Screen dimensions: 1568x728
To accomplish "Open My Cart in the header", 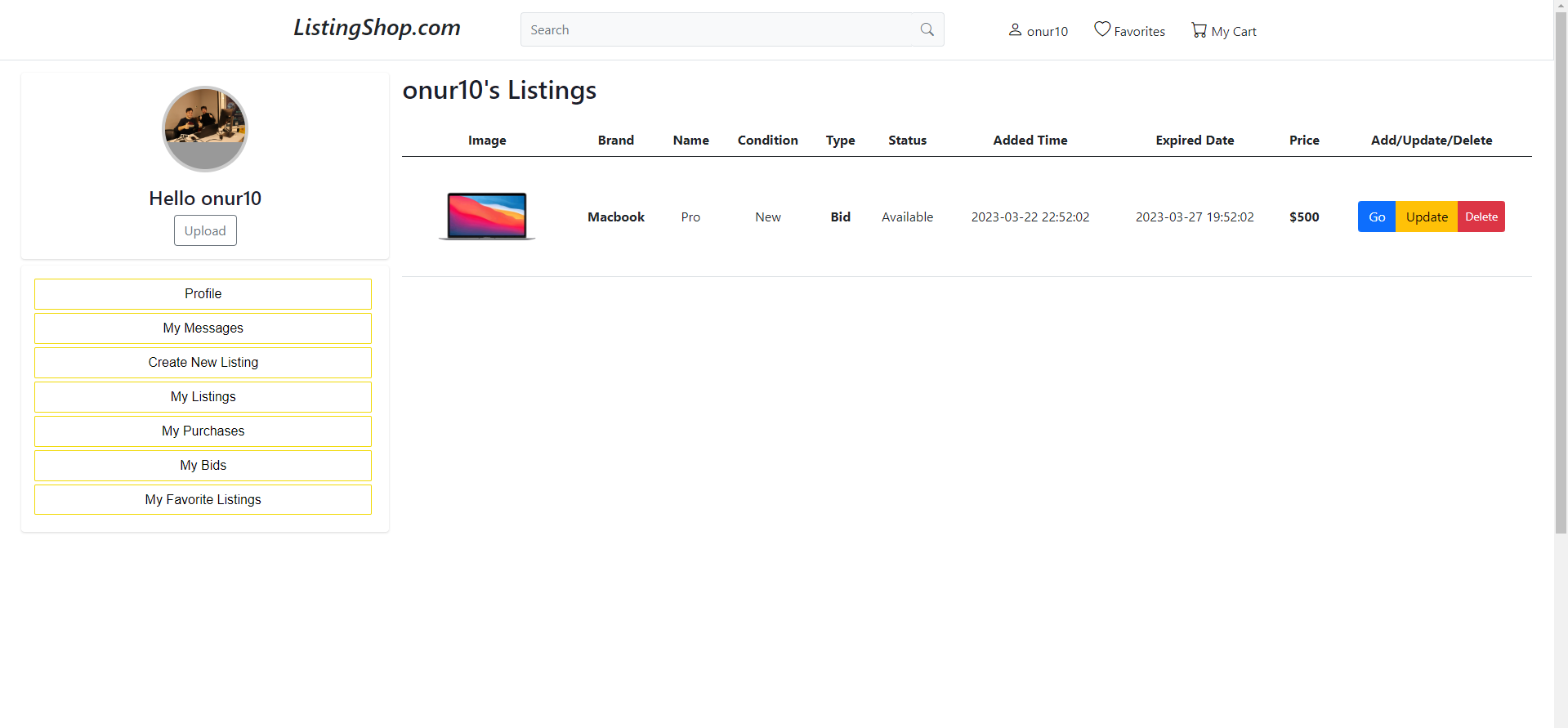I will click(1224, 30).
